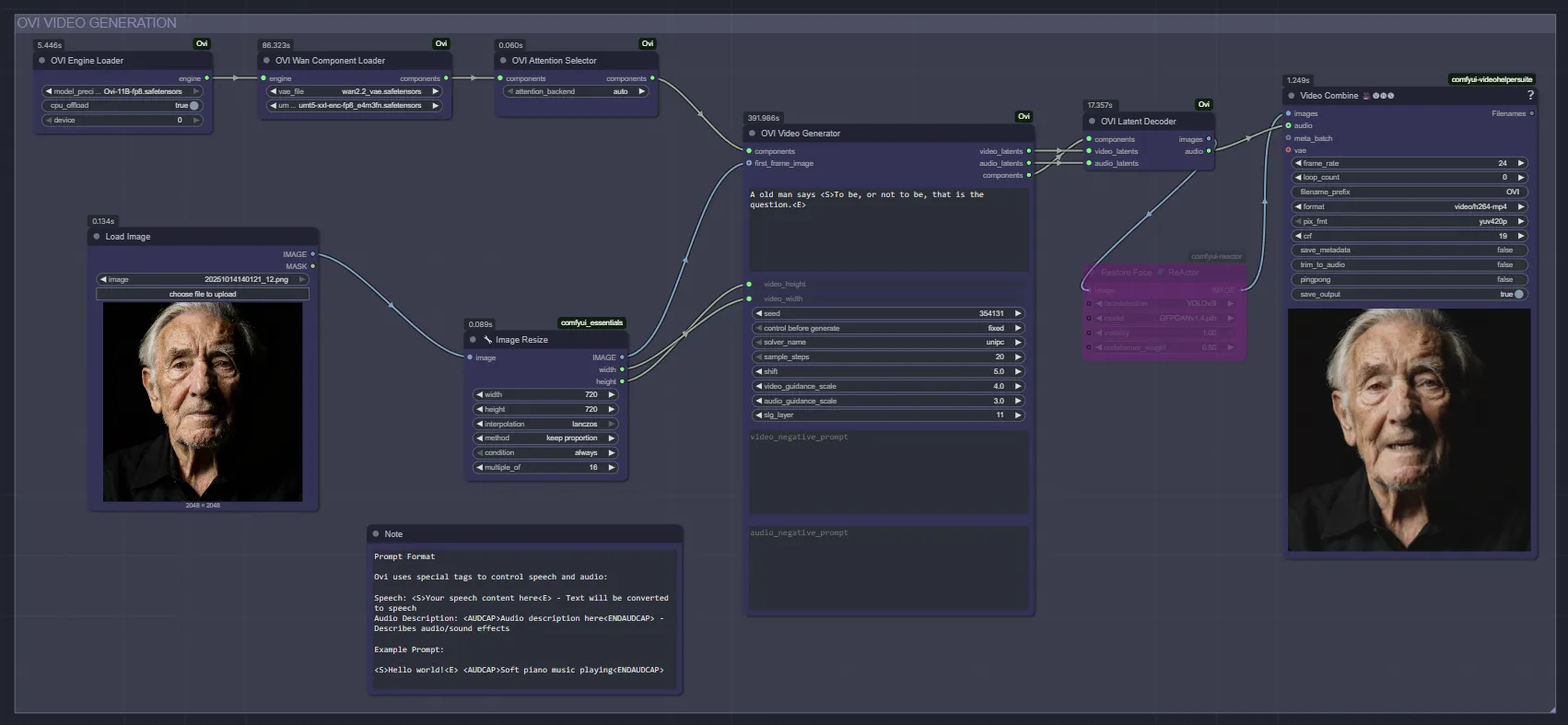The width and height of the screenshot is (1568, 725).
Task: Increase the sample_steps value with right arrow
Action: tap(1018, 357)
